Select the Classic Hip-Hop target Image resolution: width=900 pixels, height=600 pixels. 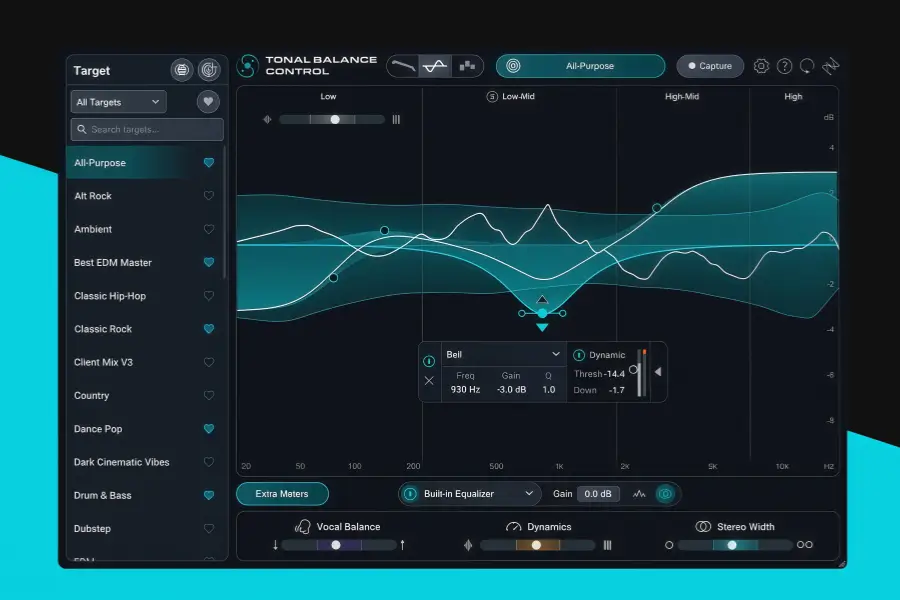click(x=110, y=295)
